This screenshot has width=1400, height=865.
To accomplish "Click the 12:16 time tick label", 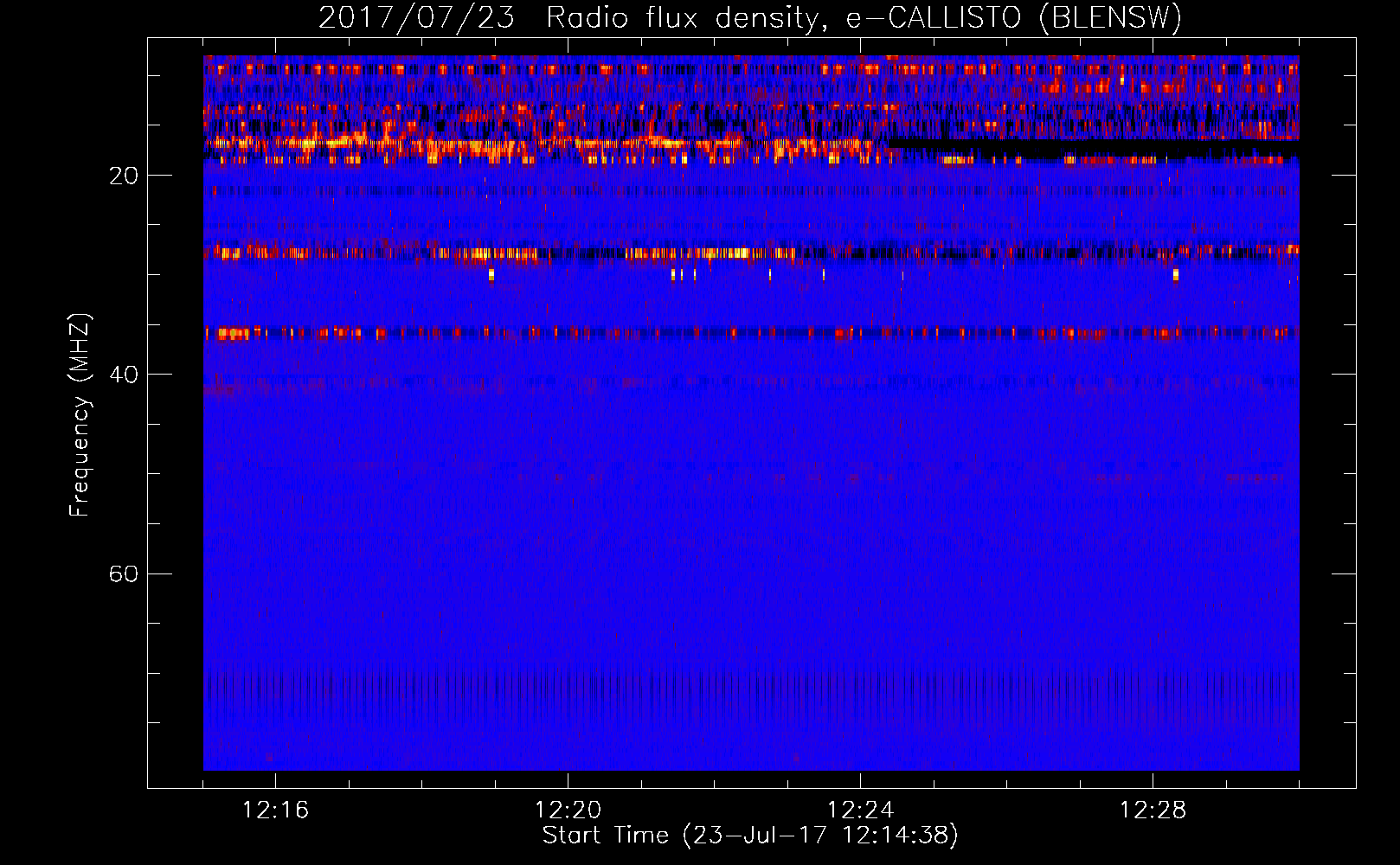I will pos(275,811).
